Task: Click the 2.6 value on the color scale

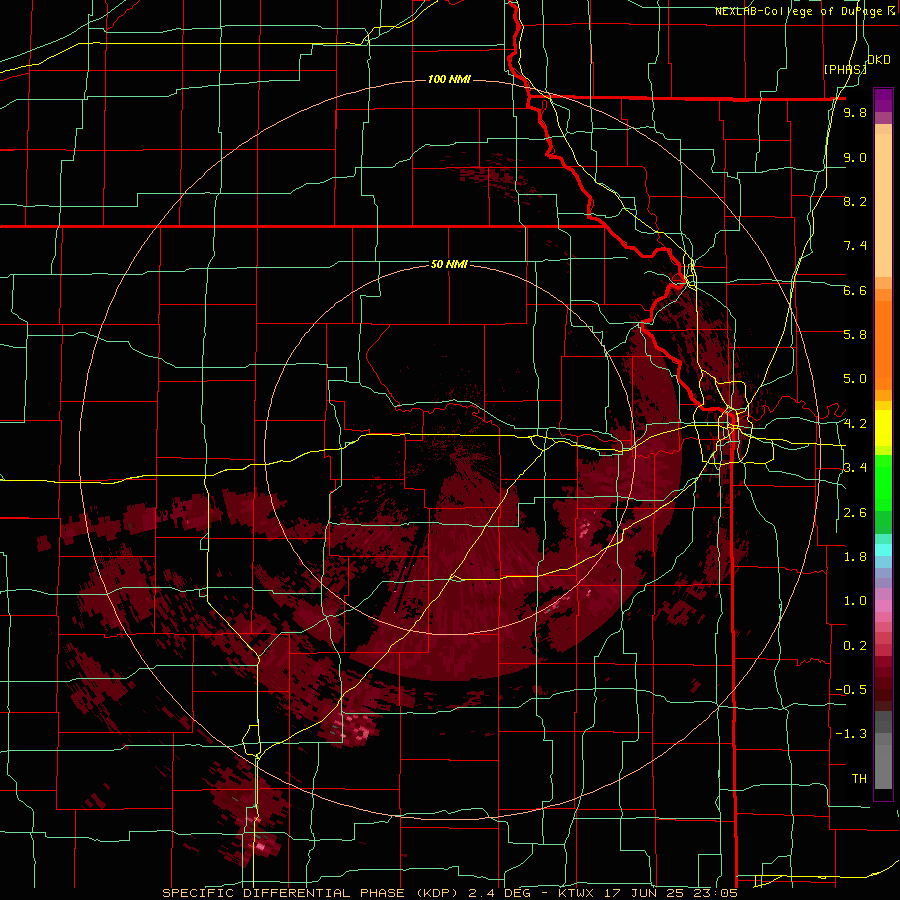Action: pos(855,513)
